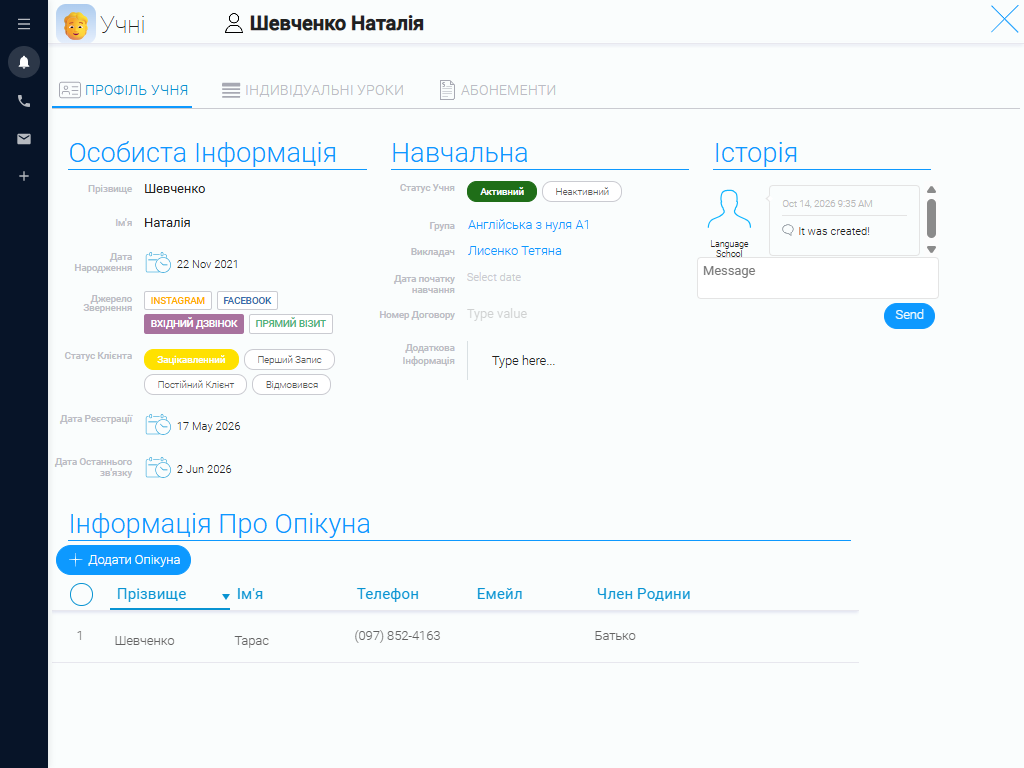Open the hamburger menu in sidebar

[x=24, y=24]
